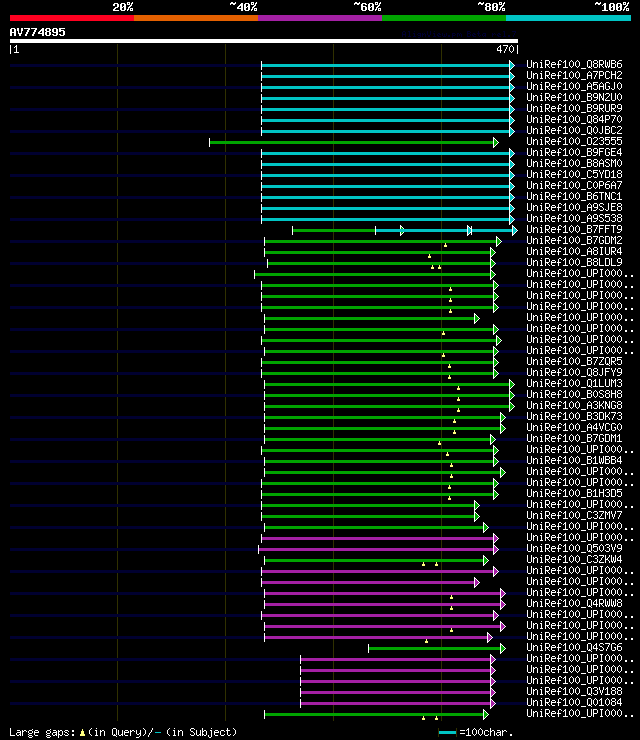Screen dimensions: 640x740
Task: Click the 'Large gaps:' legend text
Action: pyautogui.click(x=42, y=732)
